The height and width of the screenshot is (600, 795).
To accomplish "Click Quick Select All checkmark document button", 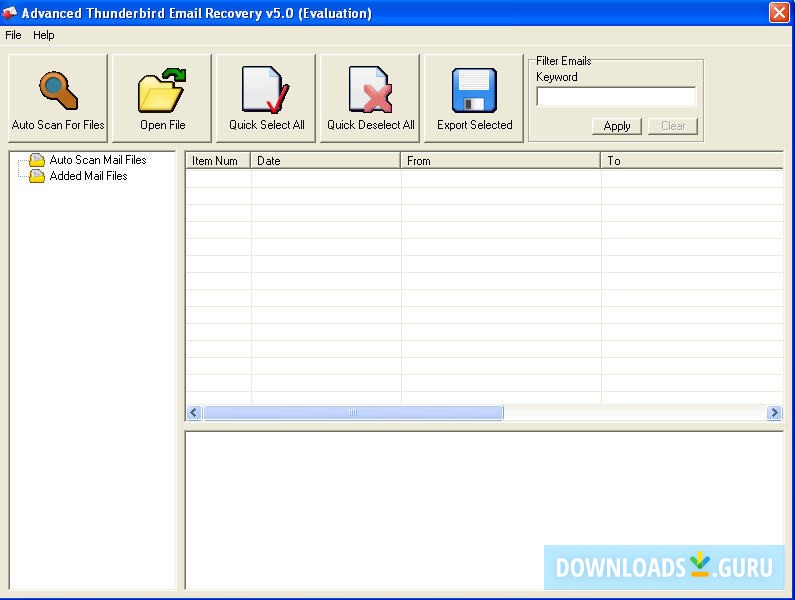I will [266, 98].
